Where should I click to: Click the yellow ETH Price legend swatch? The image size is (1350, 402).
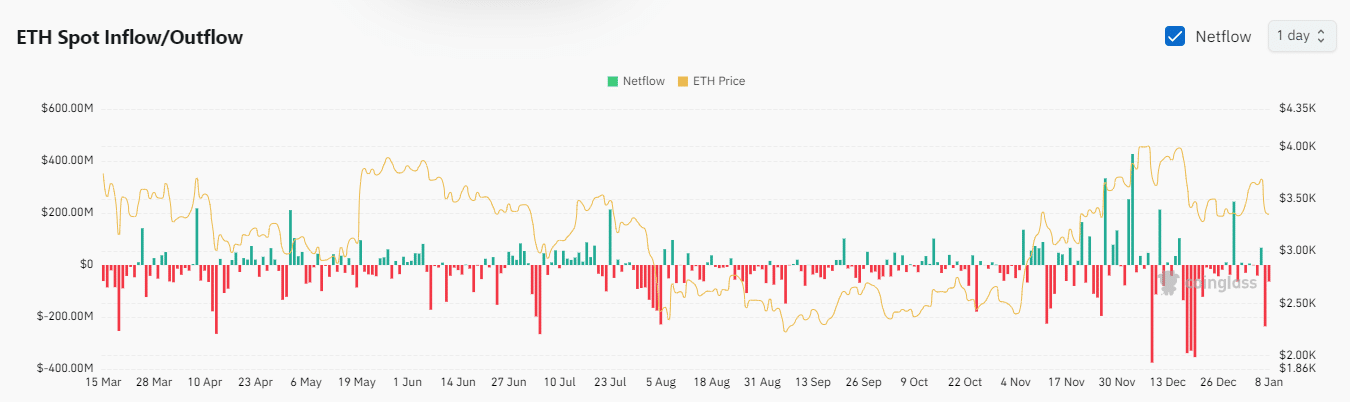[683, 81]
